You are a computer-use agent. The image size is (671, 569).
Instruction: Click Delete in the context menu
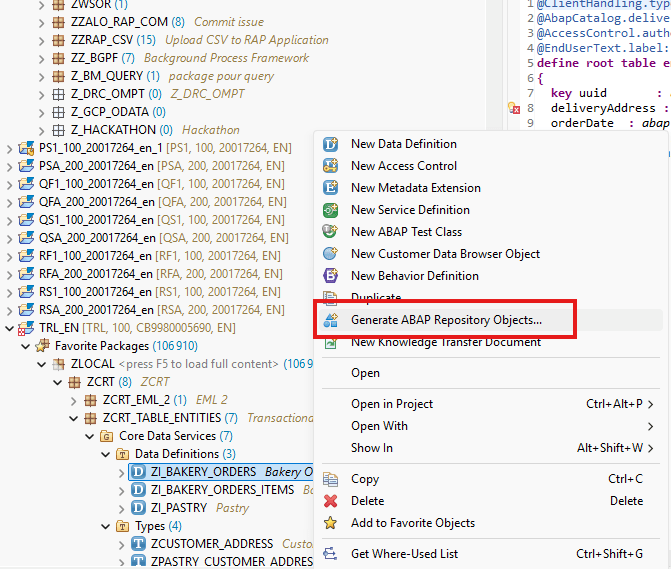tap(367, 501)
